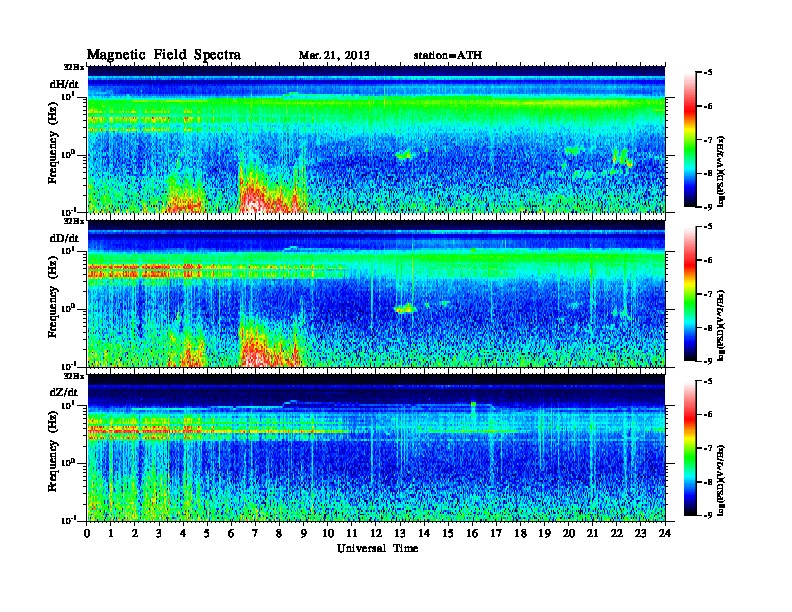Click the 16 UT spot near 10 Hz in dZ/dt panel
This screenshot has height=612, width=792.
click(x=473, y=405)
